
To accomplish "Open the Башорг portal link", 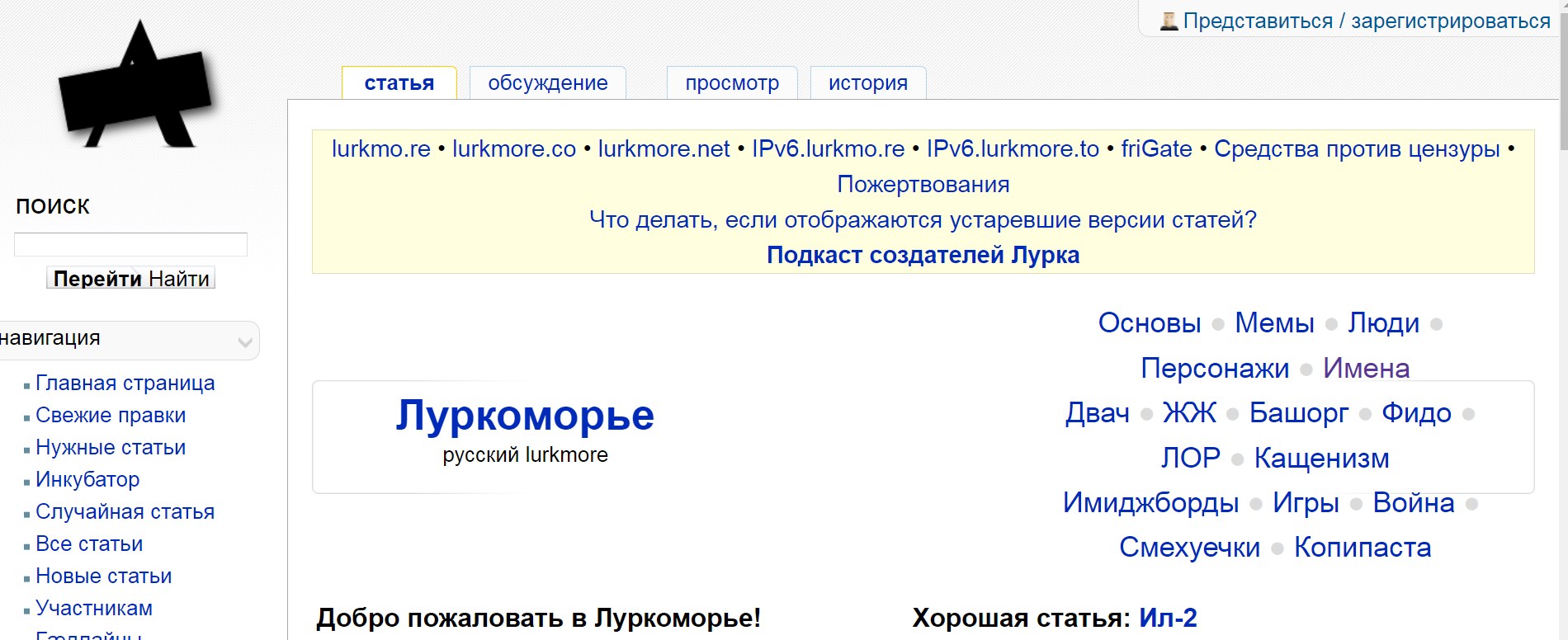I will 1299,412.
